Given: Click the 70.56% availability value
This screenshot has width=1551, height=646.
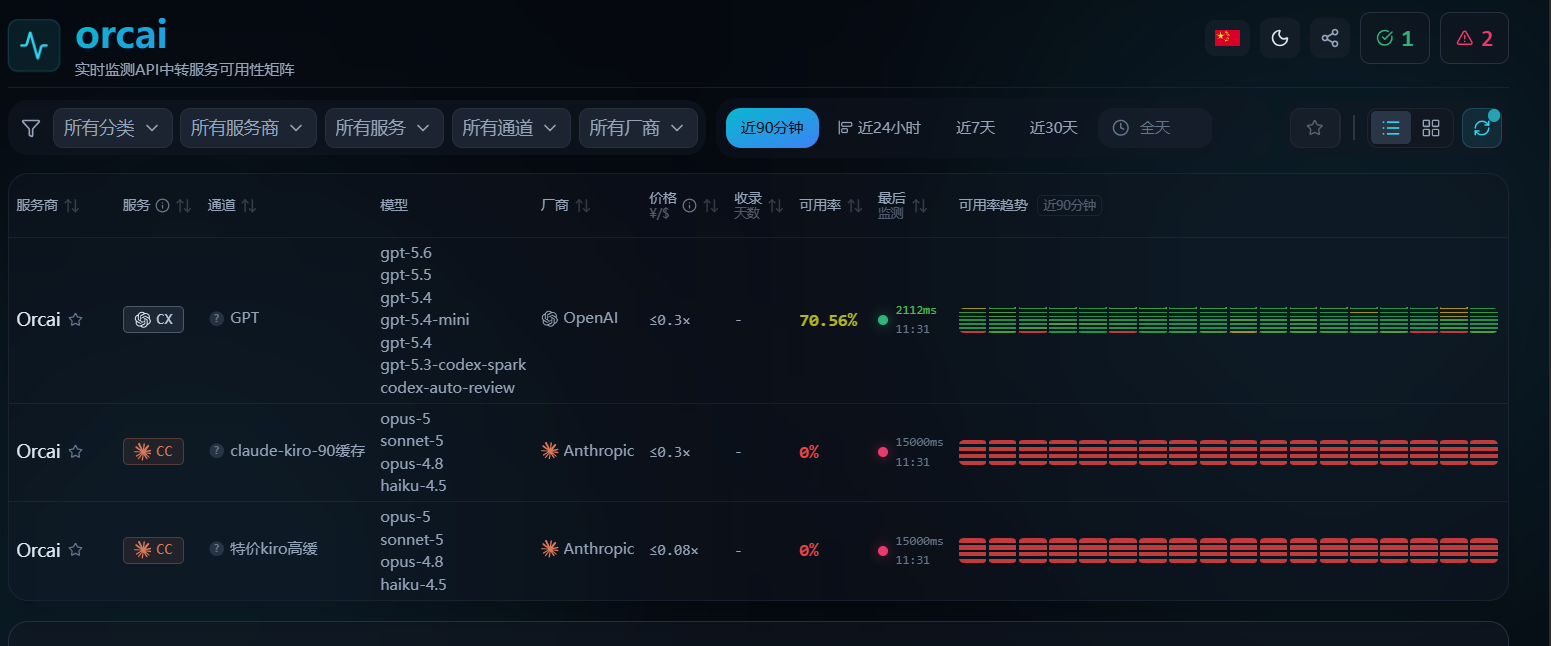Looking at the screenshot, I should [828, 320].
